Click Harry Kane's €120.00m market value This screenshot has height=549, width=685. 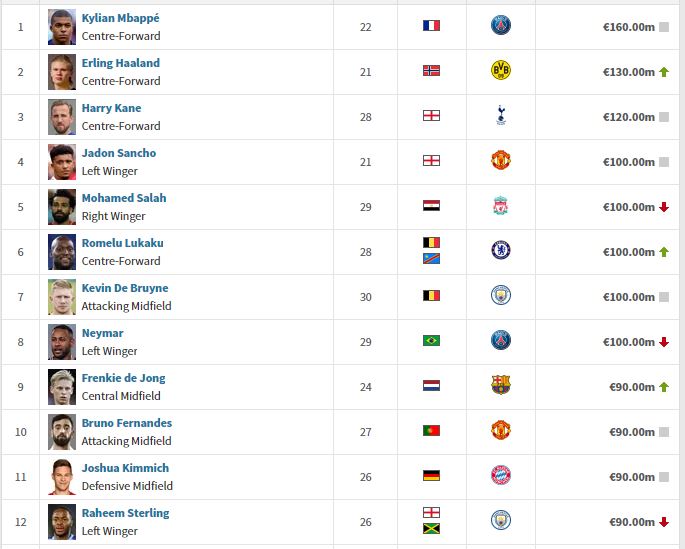[629, 117]
